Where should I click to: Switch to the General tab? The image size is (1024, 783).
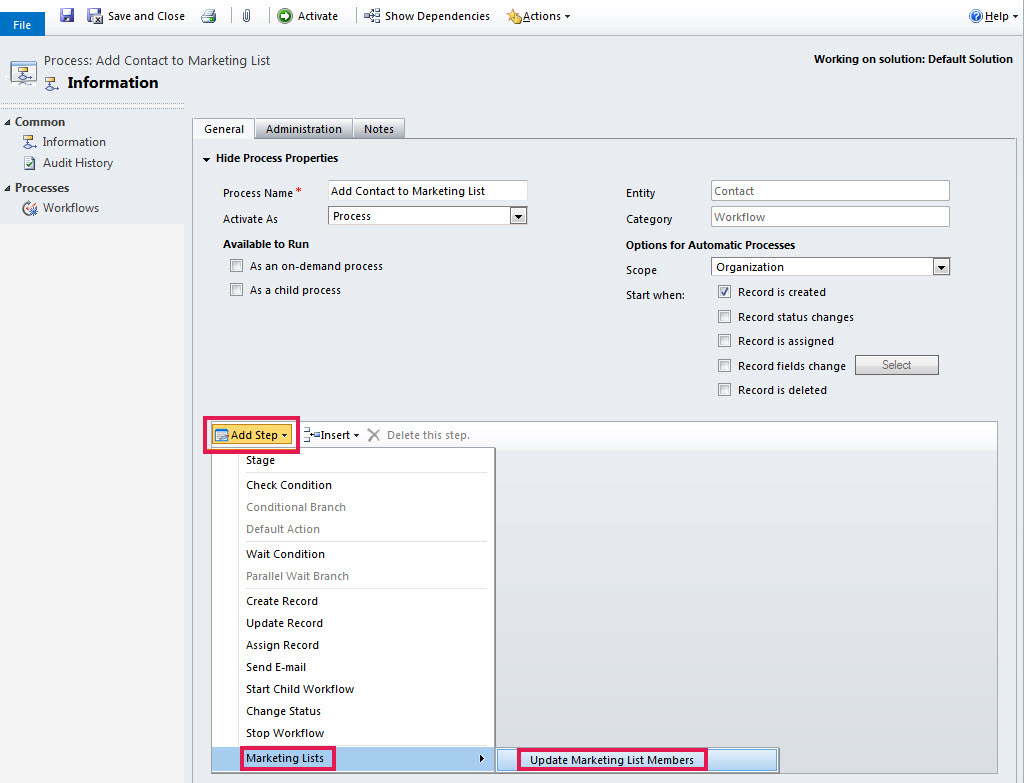[224, 129]
